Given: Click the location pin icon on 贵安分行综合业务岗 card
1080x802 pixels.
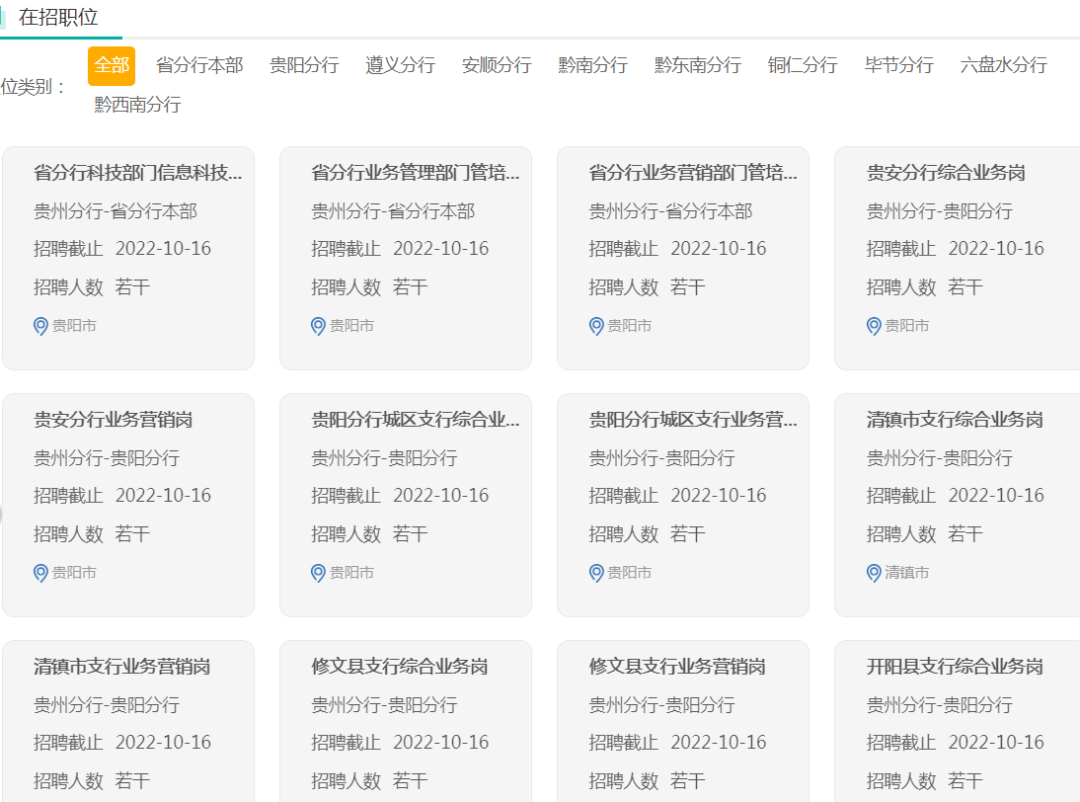Looking at the screenshot, I should click(x=873, y=326).
